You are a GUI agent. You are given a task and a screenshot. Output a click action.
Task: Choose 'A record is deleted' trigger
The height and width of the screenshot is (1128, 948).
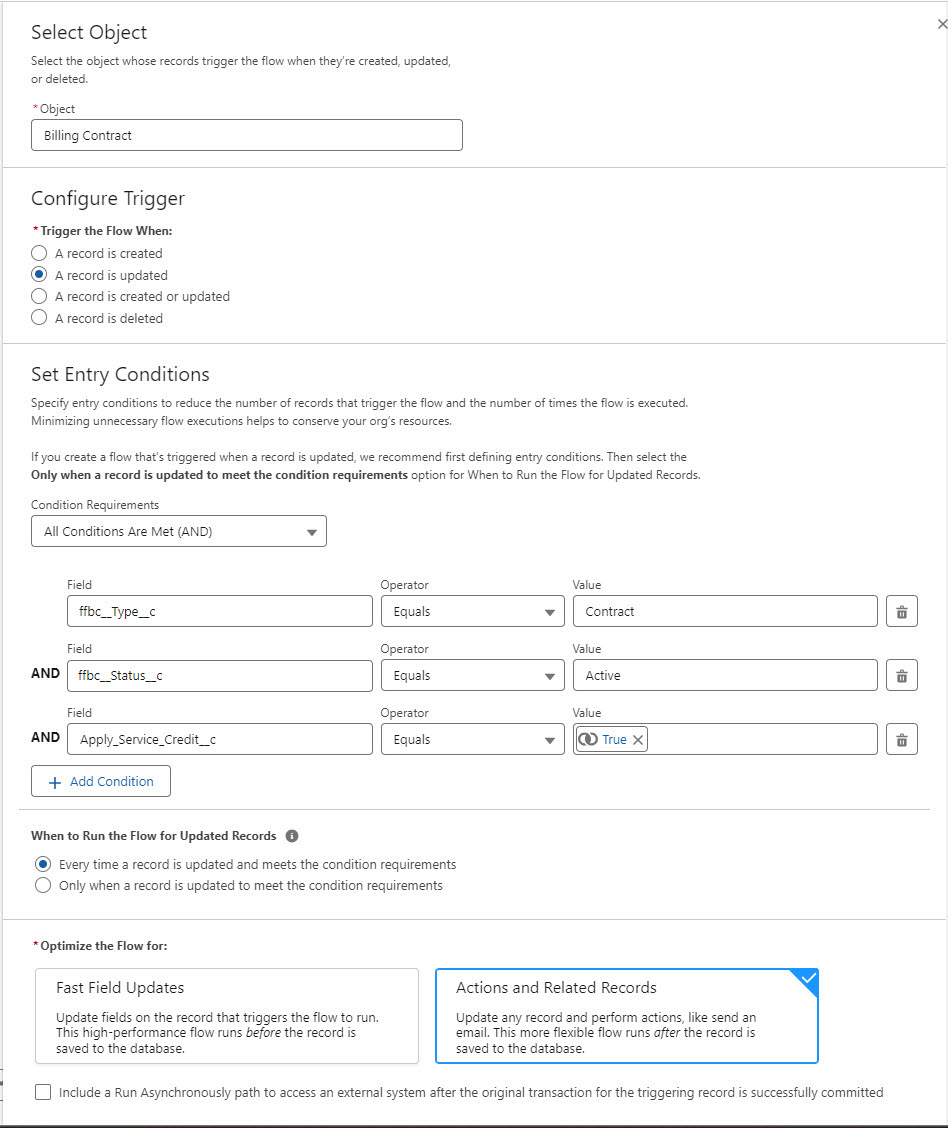[x=40, y=318]
